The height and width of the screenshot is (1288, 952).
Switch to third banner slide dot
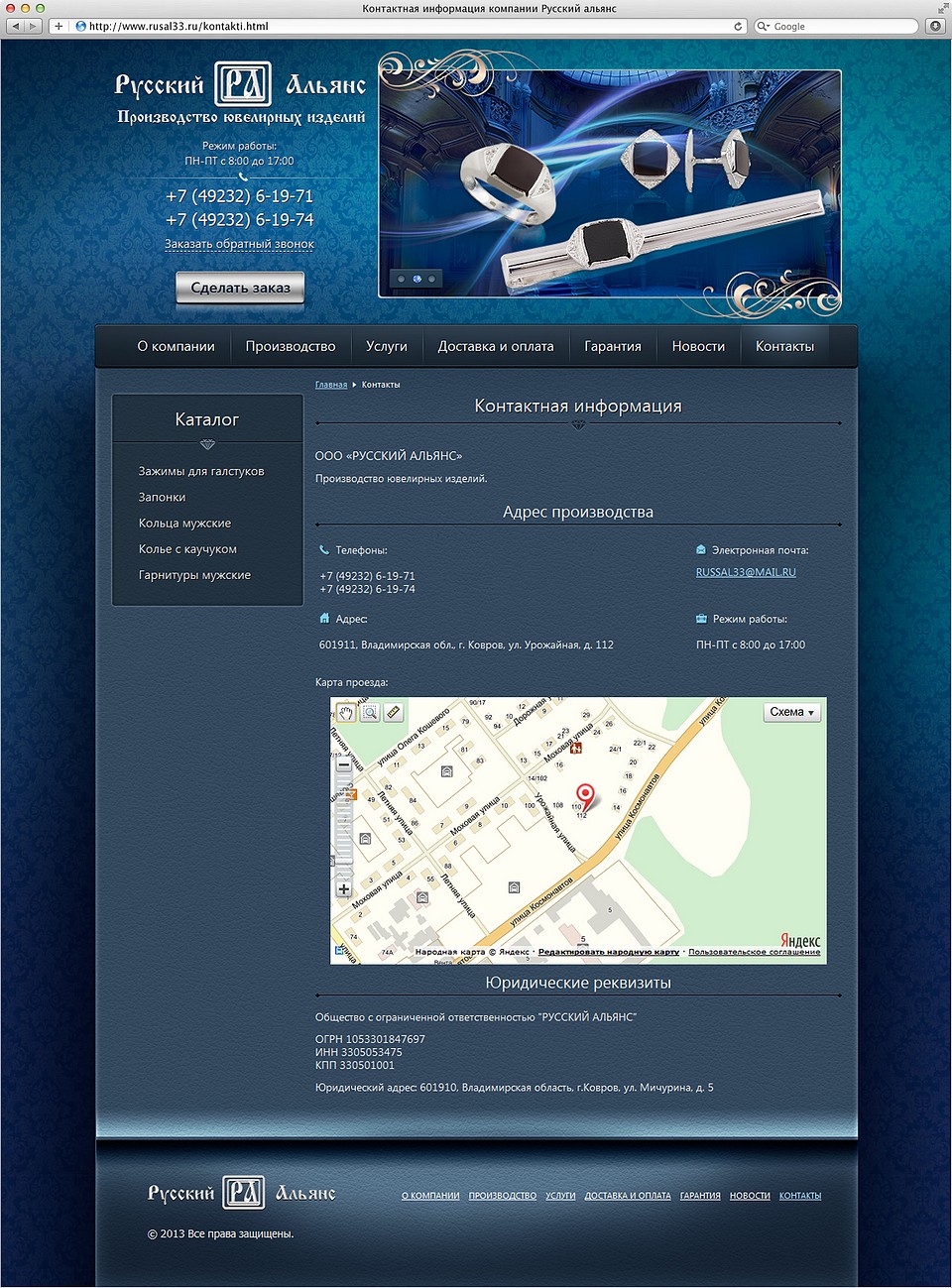pyautogui.click(x=432, y=279)
